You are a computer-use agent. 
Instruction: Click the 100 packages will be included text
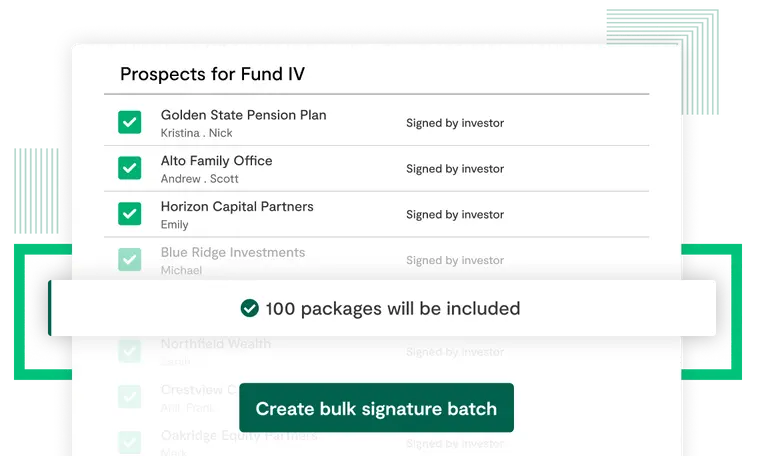pos(393,309)
